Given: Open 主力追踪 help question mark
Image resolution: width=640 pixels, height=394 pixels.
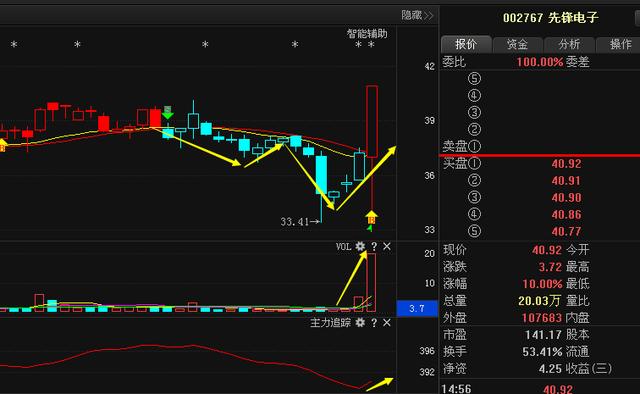Looking at the screenshot, I should click(374, 323).
